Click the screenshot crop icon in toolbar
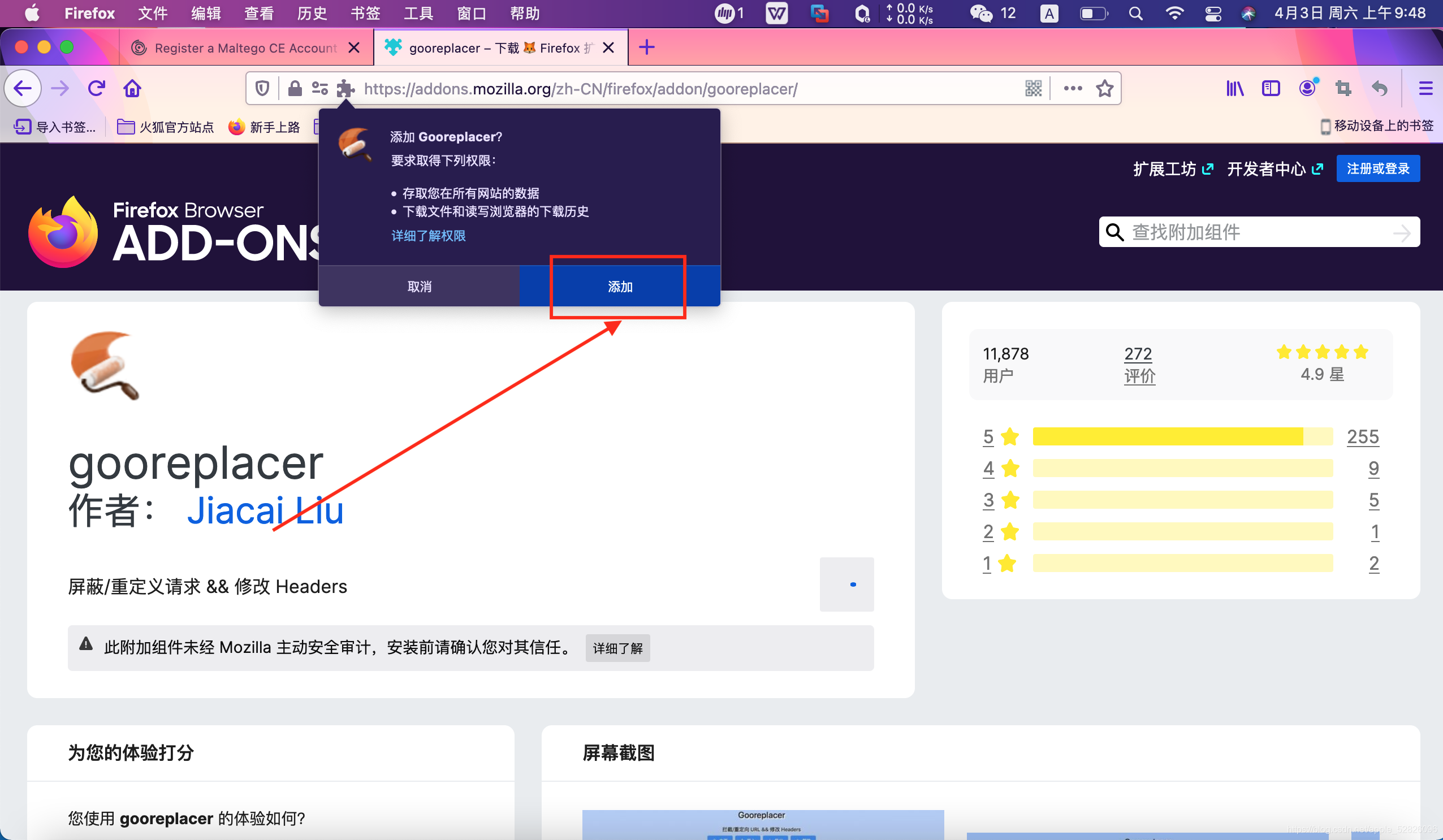Screen dimensions: 1443x840 1343,88
